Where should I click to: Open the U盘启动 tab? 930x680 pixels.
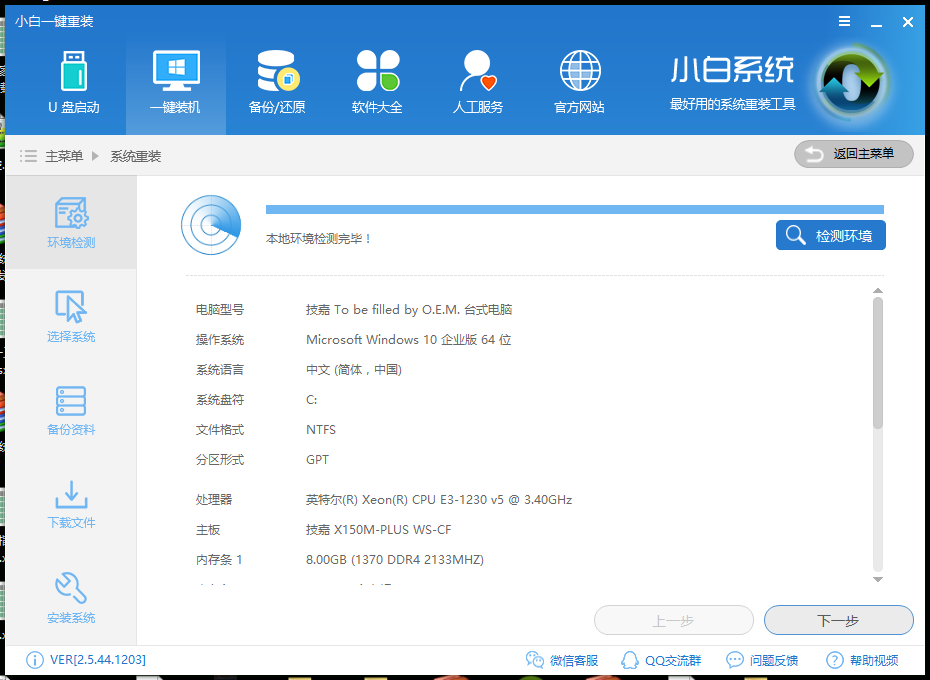(x=74, y=83)
